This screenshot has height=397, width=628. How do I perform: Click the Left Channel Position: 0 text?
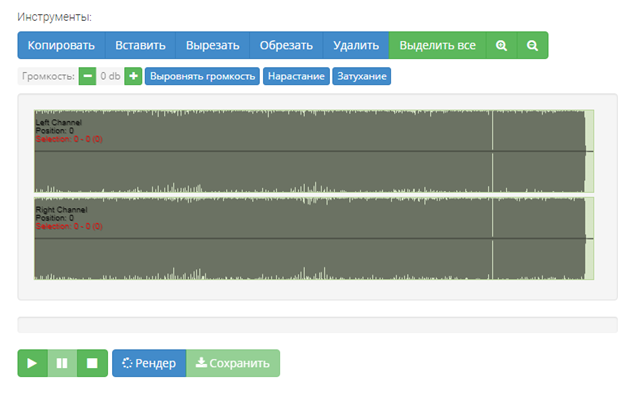54,131
